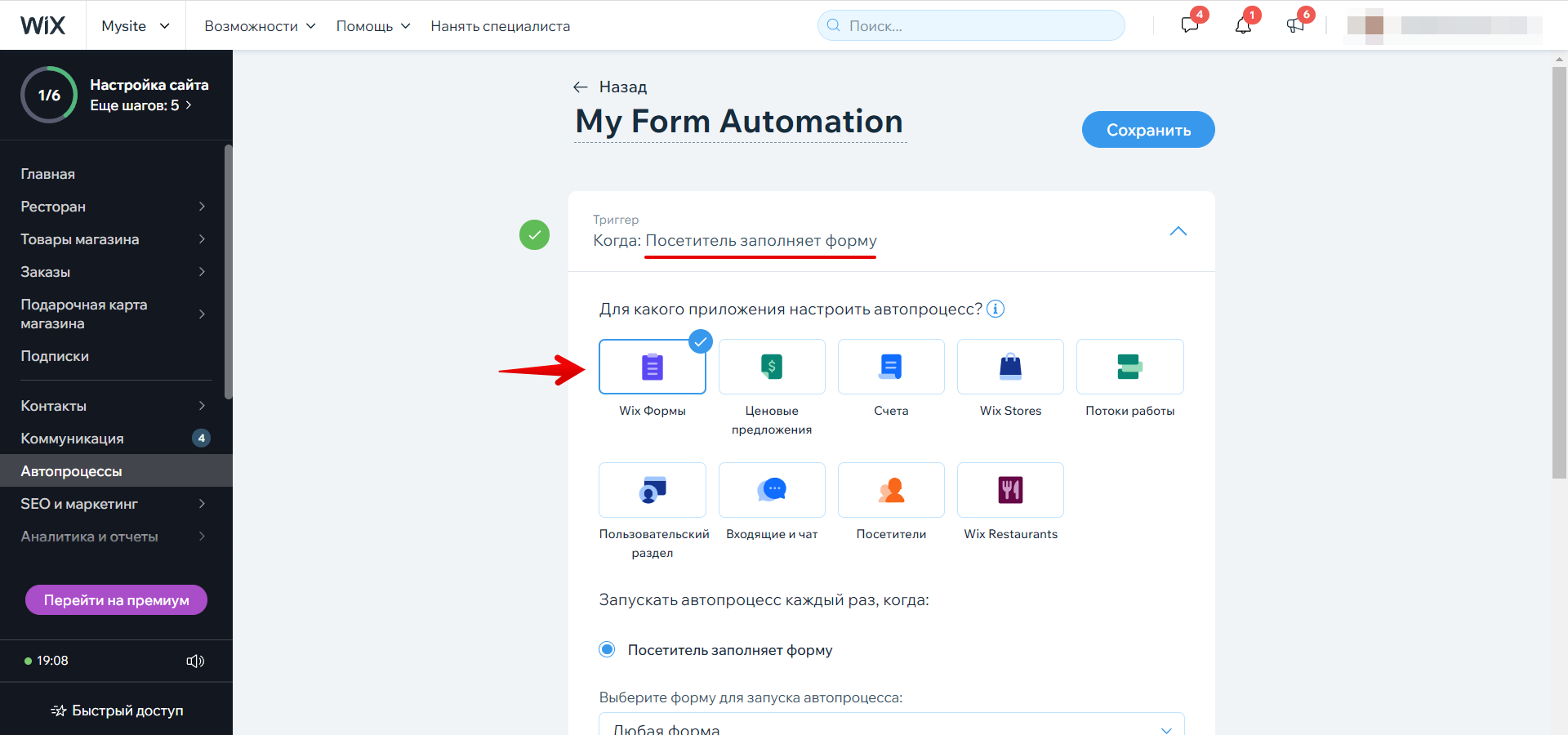Click the search magnifier icon
This screenshot has width=1568, height=735.
833,25
